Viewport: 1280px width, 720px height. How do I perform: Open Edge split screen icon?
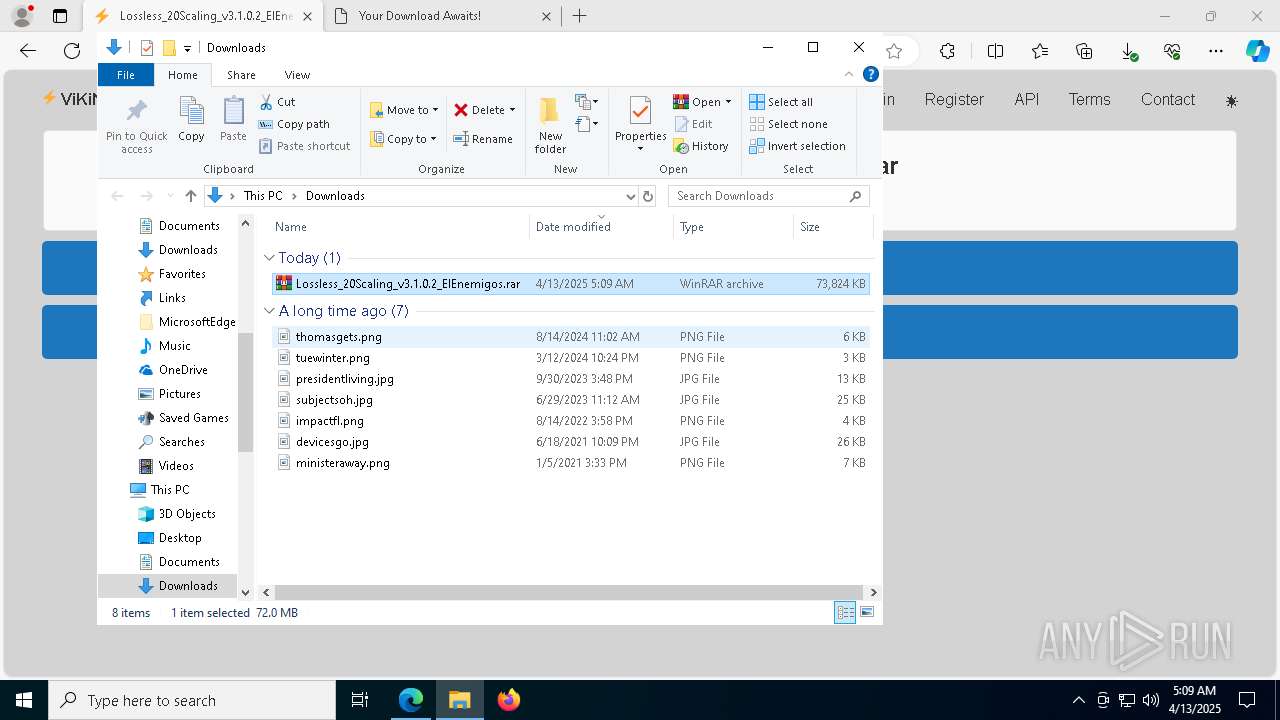[995, 51]
